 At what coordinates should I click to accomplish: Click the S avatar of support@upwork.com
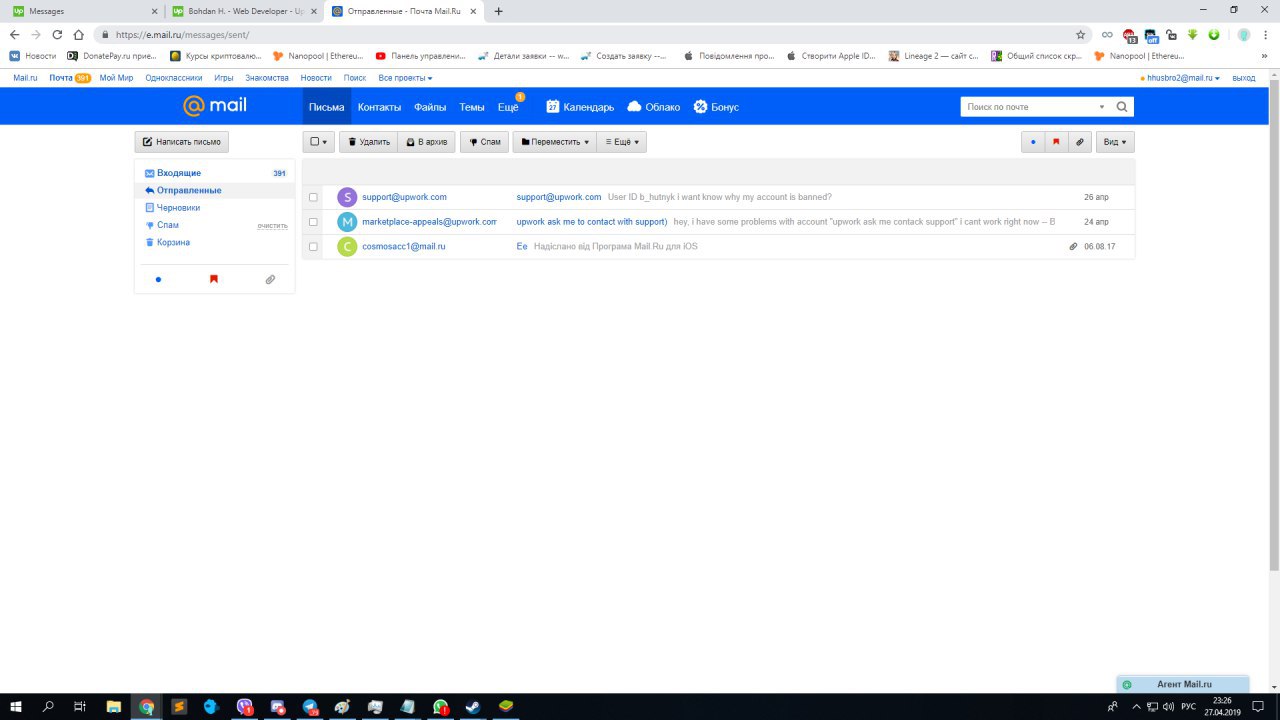click(347, 197)
